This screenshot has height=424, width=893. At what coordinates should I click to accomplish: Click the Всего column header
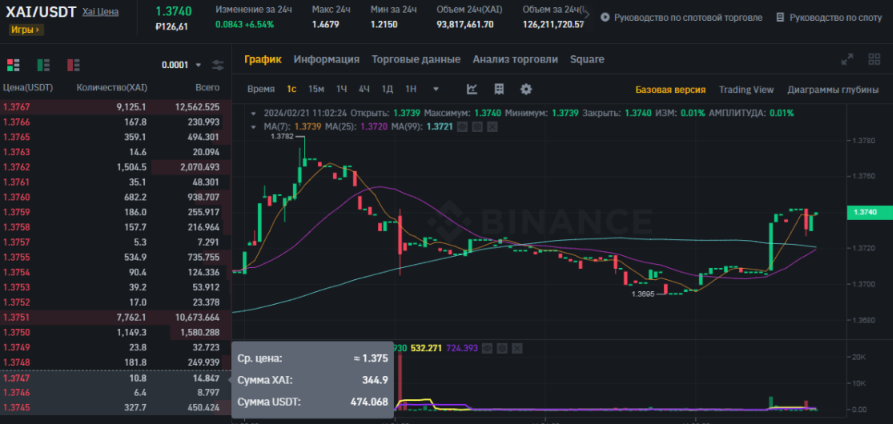point(208,88)
